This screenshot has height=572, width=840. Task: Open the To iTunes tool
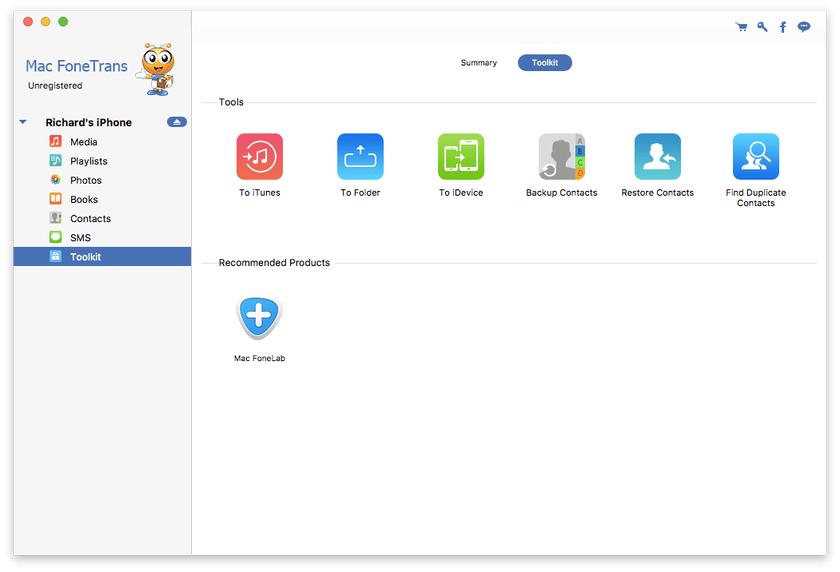(259, 156)
